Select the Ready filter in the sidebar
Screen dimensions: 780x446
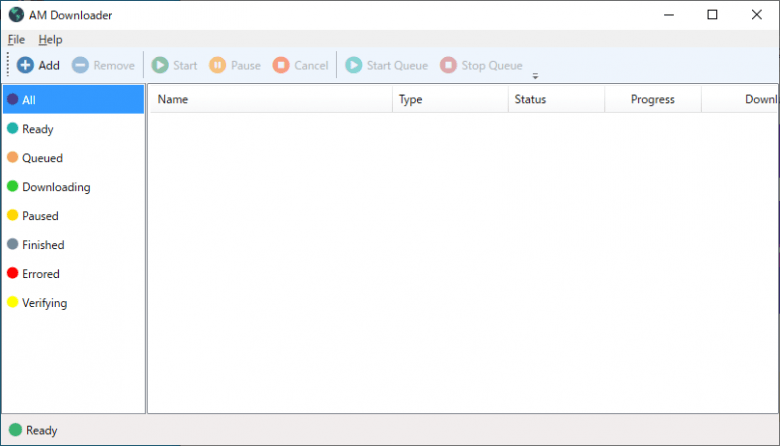tap(74, 129)
